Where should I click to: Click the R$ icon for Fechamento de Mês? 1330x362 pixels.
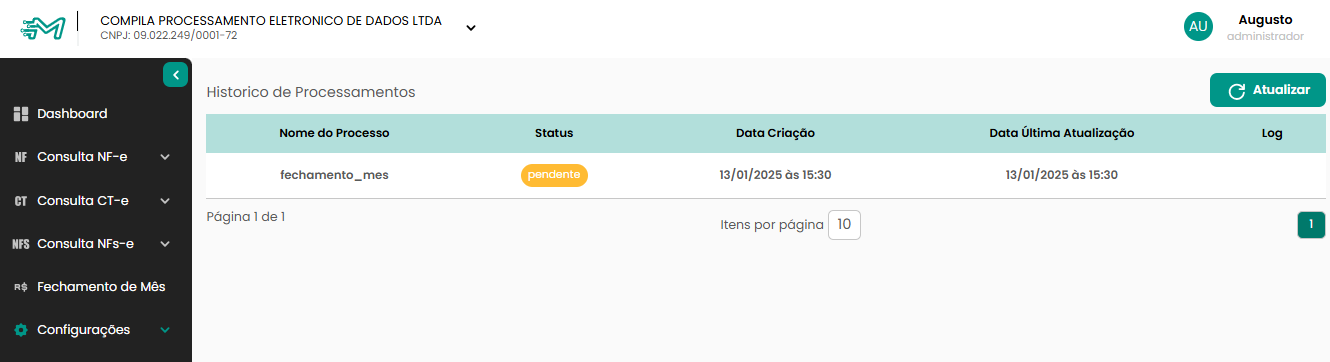click(x=20, y=287)
